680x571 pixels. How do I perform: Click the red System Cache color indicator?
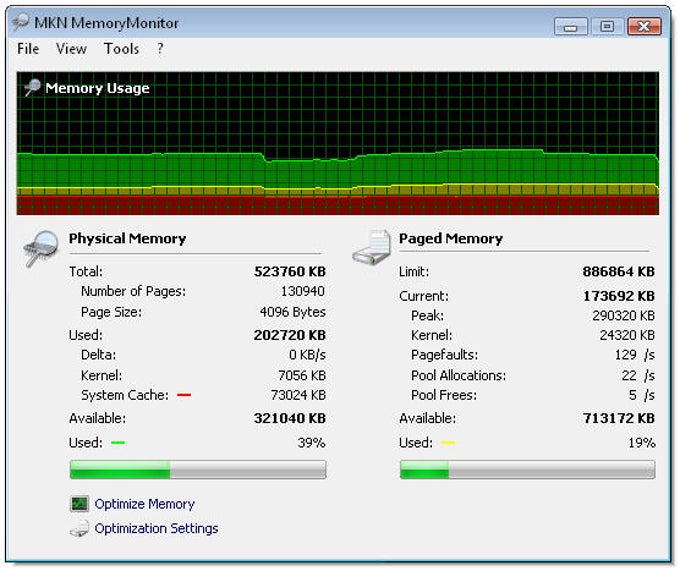[x=184, y=395]
